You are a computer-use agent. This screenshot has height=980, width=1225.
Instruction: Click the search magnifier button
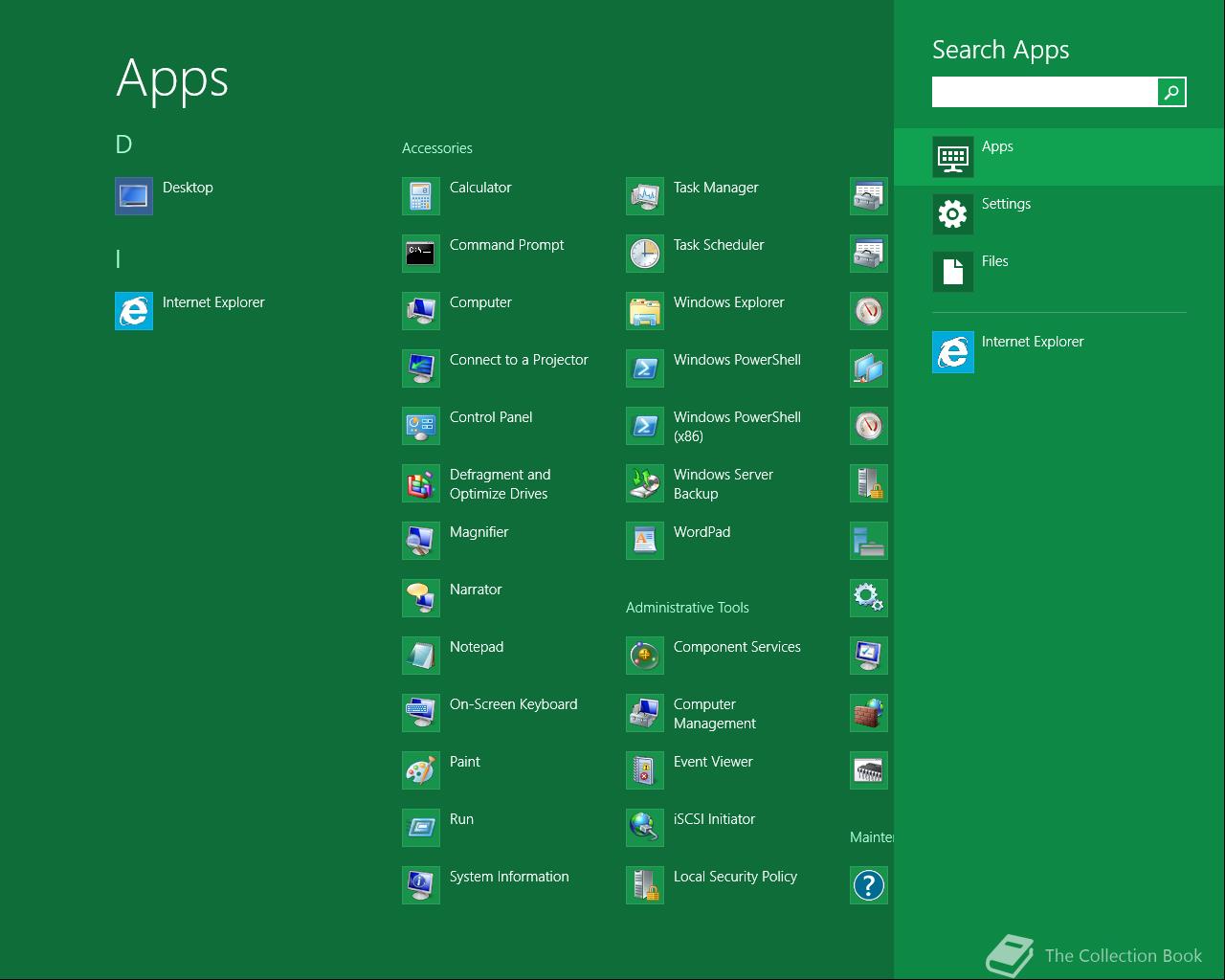[x=1171, y=92]
